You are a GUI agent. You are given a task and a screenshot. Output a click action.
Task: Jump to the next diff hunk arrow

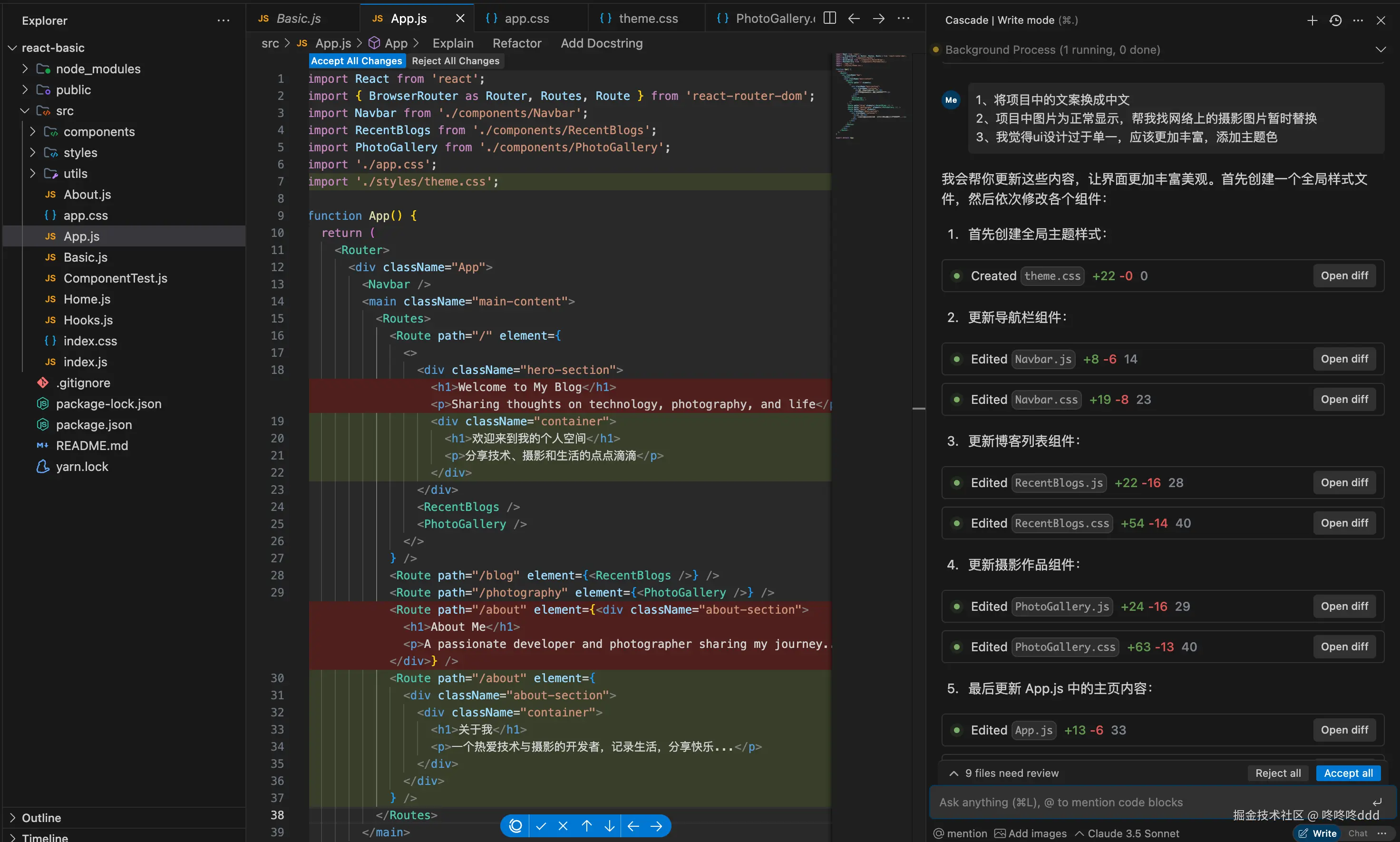point(609,825)
